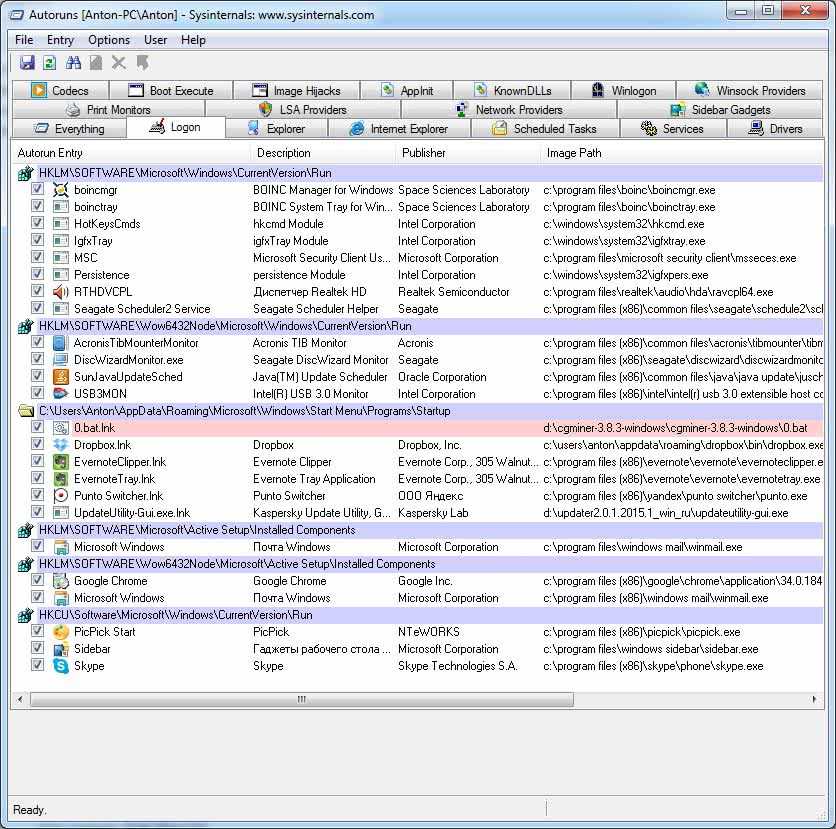The width and height of the screenshot is (836, 829).
Task: Disable the SunJavaUpdateSched autorun entry
Action: tap(37, 377)
